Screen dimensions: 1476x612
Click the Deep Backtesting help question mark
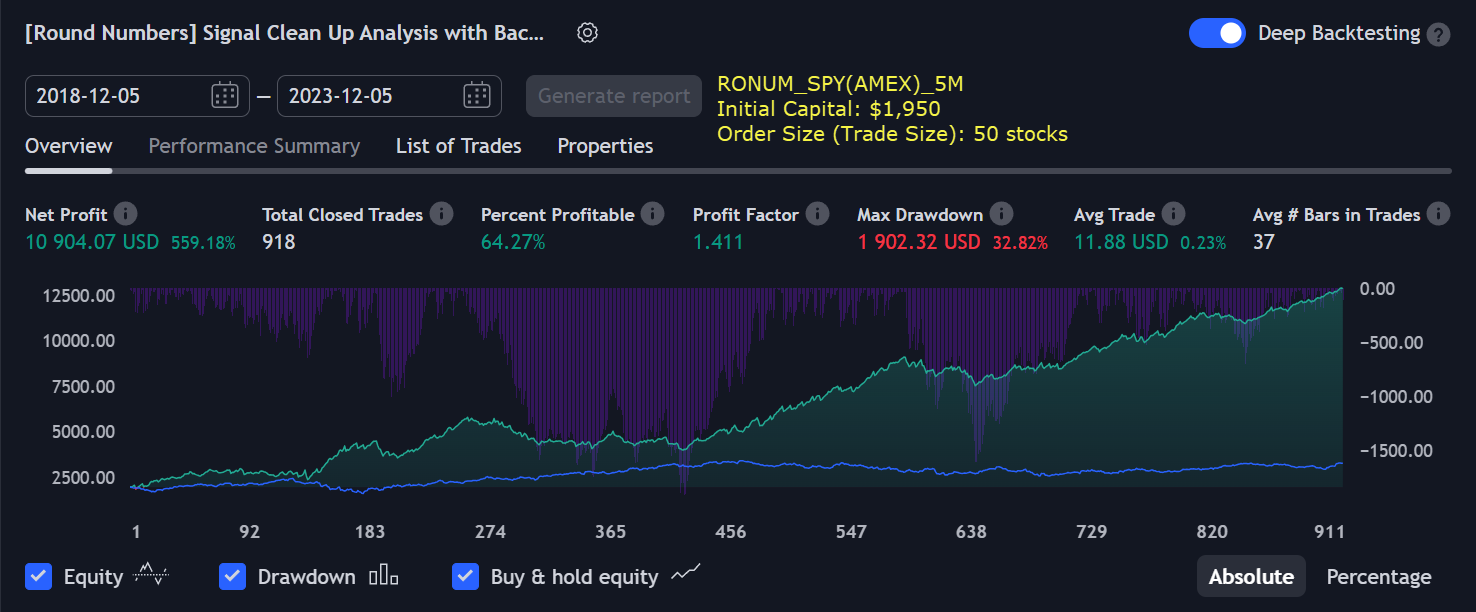[1438, 34]
